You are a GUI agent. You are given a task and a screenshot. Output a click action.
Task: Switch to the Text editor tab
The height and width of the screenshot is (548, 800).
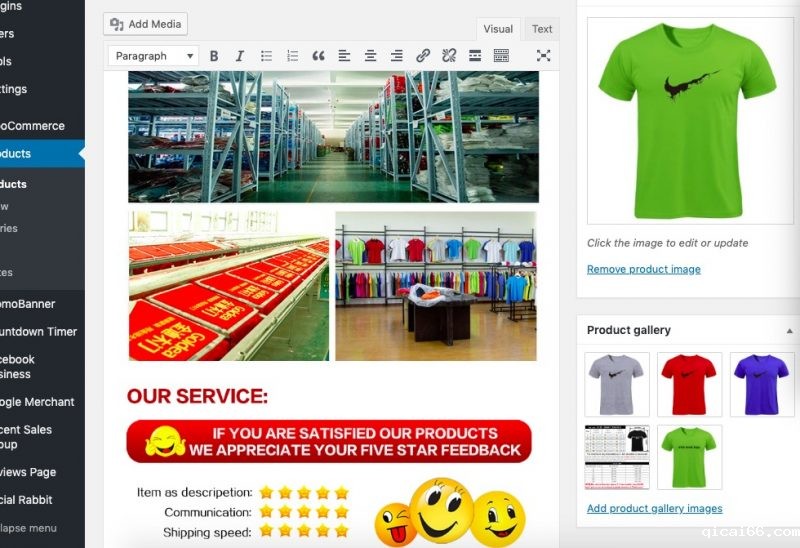tap(542, 29)
